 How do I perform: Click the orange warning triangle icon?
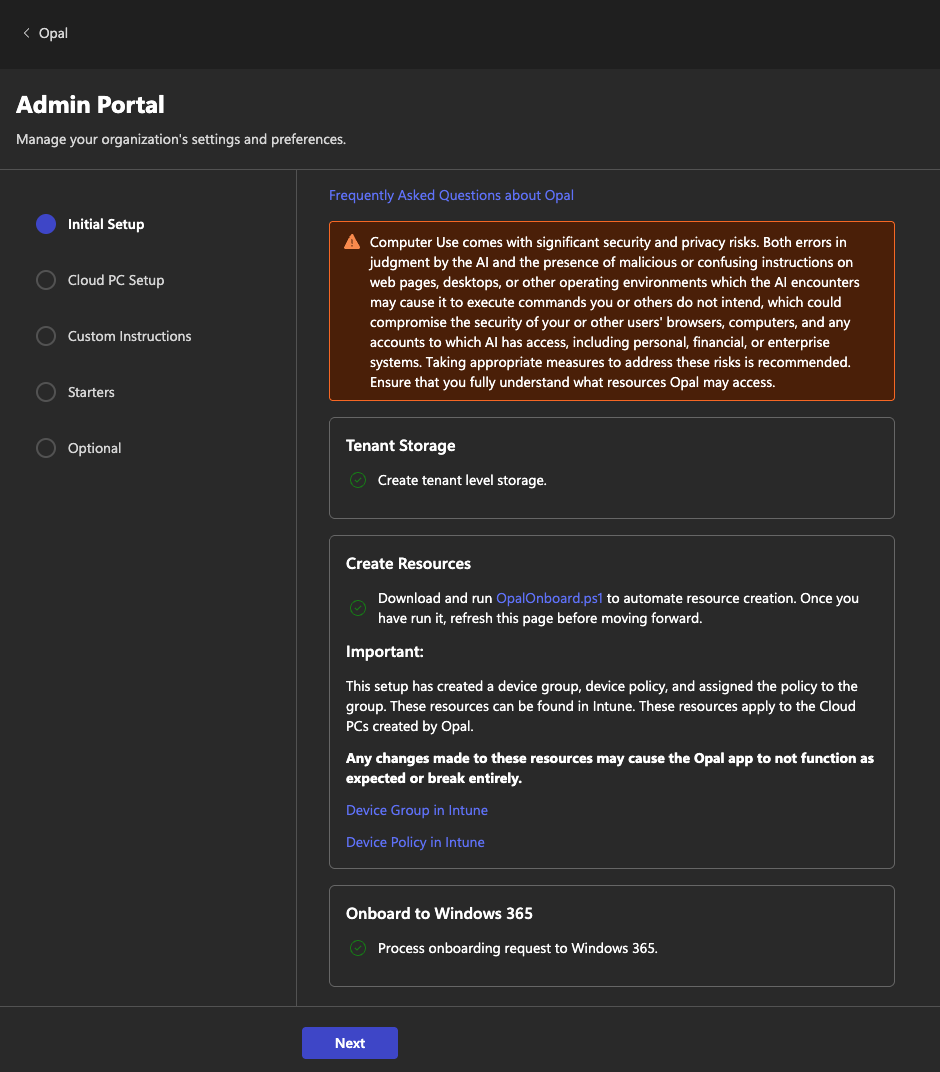pyautogui.click(x=351, y=242)
